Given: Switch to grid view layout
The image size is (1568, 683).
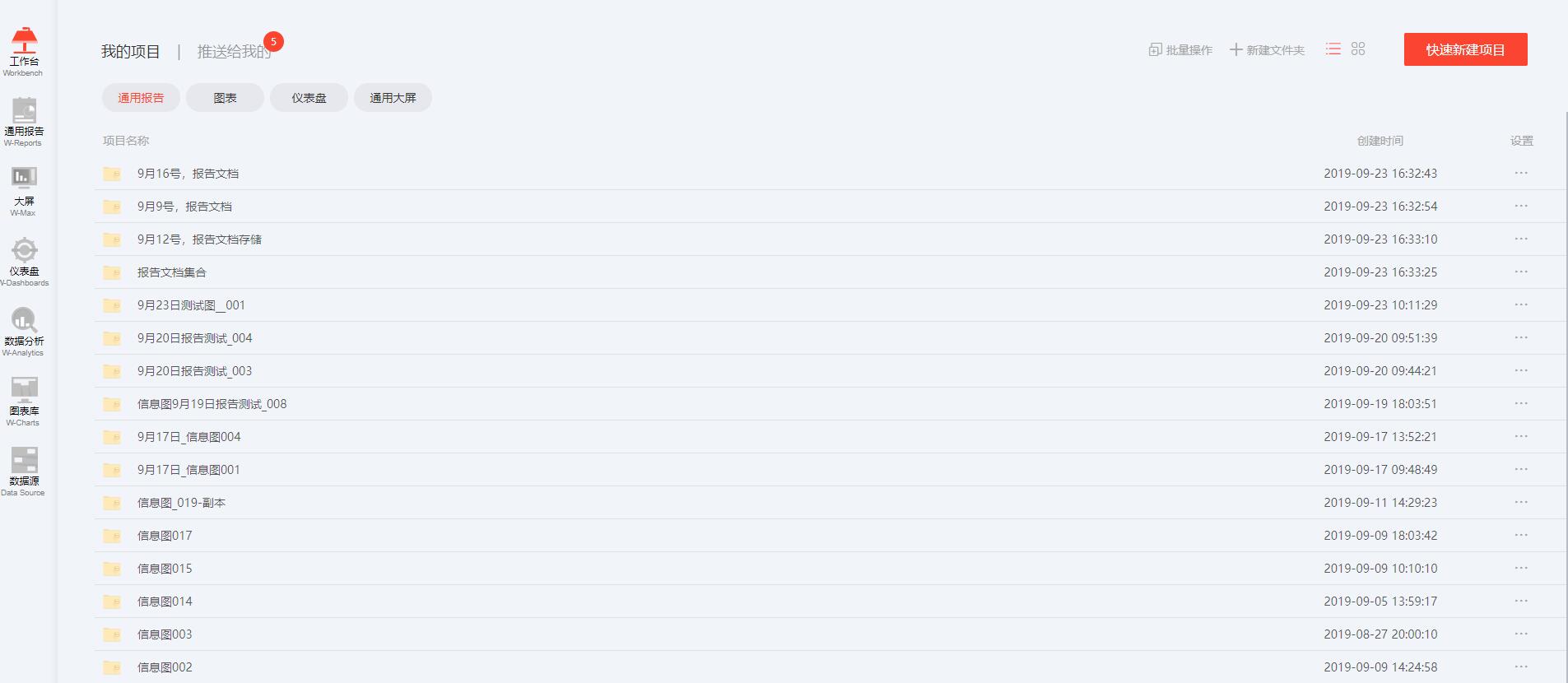Looking at the screenshot, I should click(1358, 49).
